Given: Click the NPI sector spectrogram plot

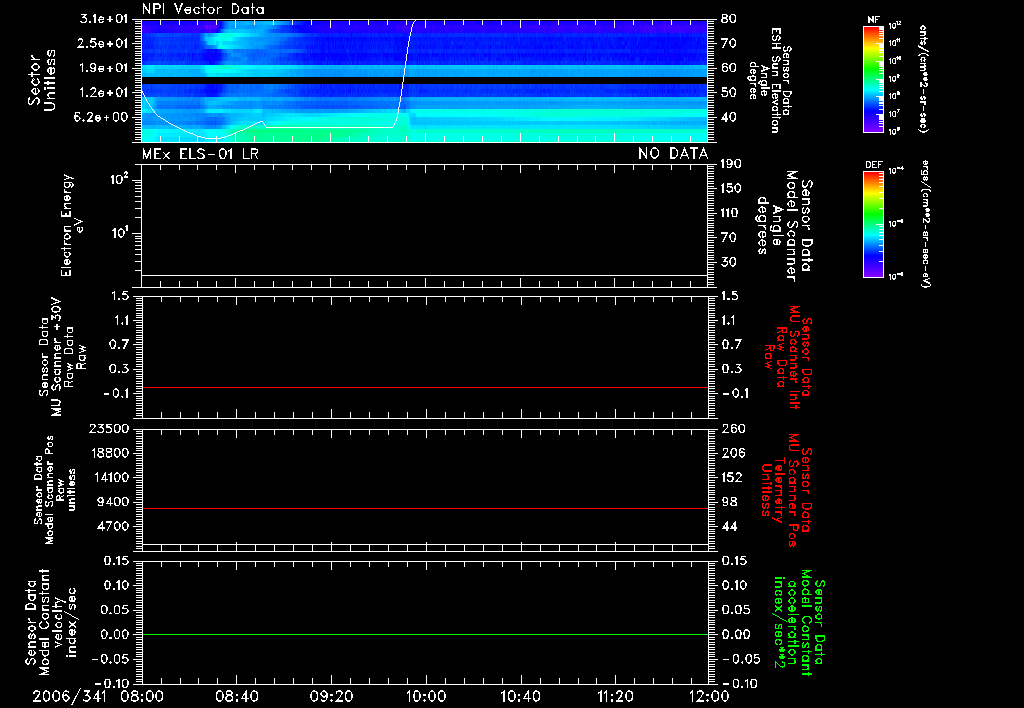Looking at the screenshot, I should (424, 80).
